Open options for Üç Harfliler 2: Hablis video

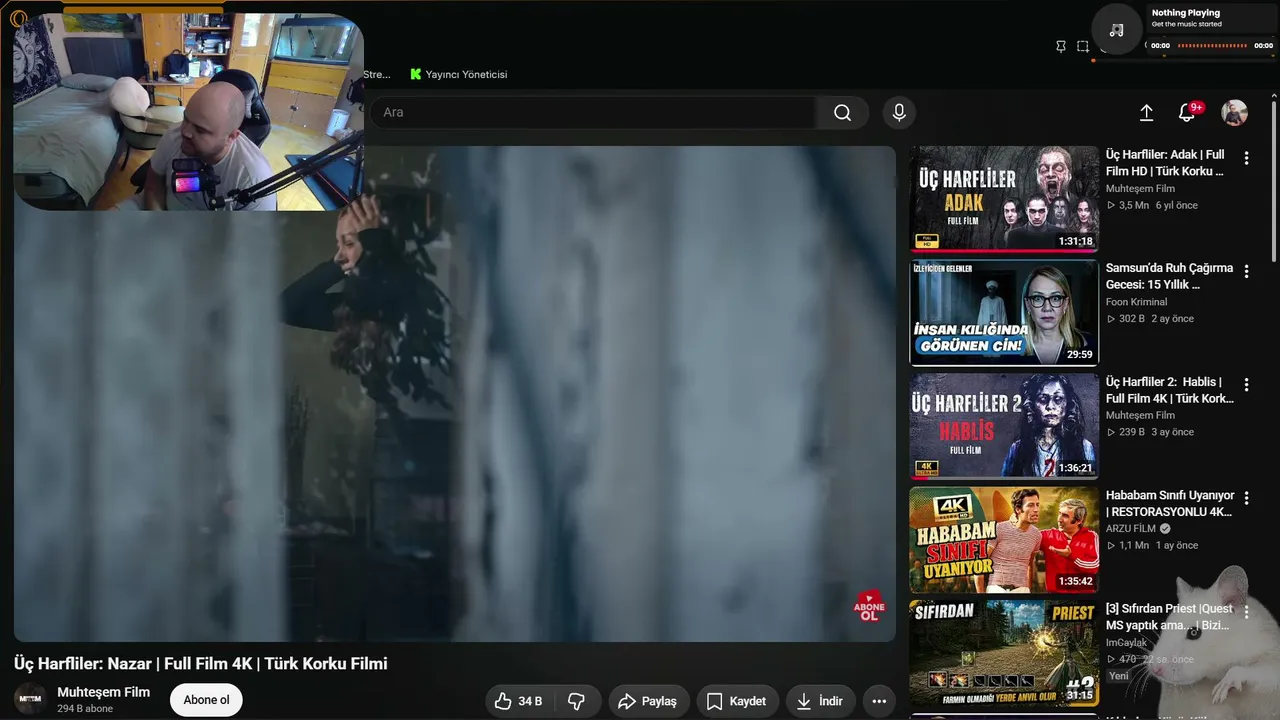pyautogui.click(x=1246, y=385)
